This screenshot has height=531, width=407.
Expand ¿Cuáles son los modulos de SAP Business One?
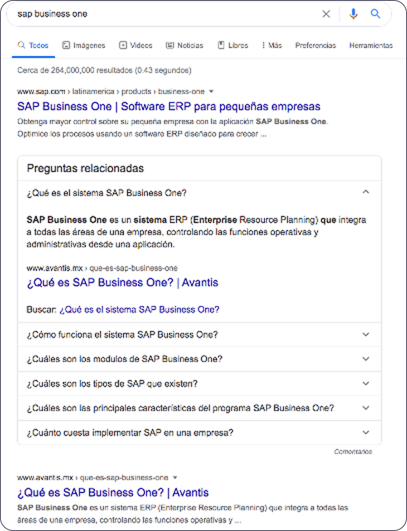[x=199, y=359]
